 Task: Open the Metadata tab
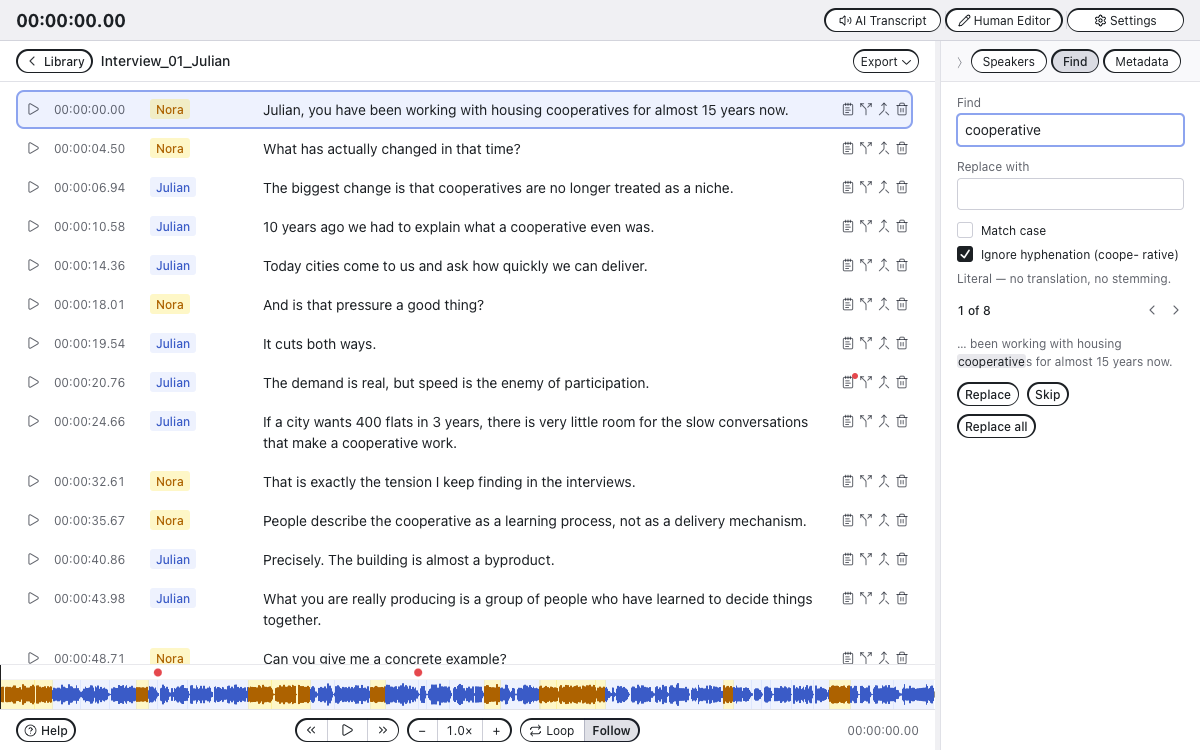coord(1141,61)
